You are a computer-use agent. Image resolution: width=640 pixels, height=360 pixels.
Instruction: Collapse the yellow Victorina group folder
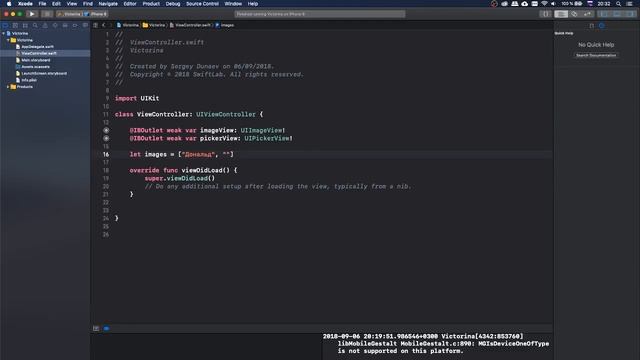point(8,40)
